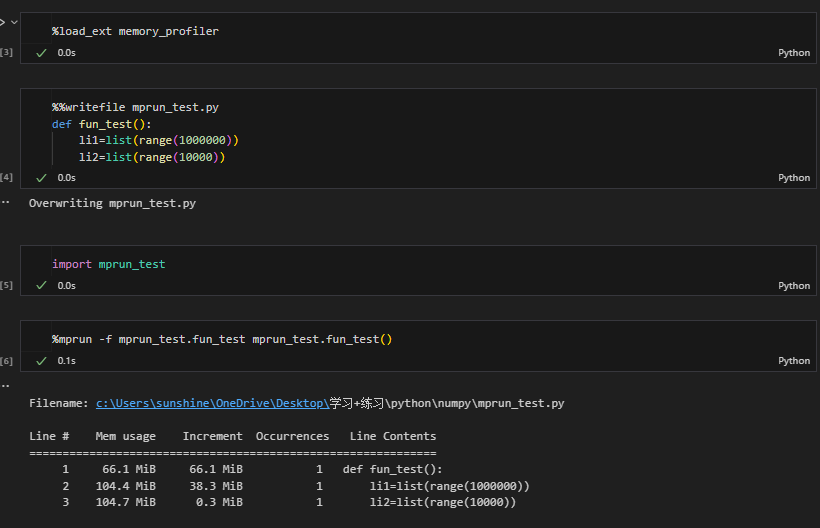Click execution count [3] label
Screen dimensions: 820x528
pyautogui.click(x=6, y=52)
